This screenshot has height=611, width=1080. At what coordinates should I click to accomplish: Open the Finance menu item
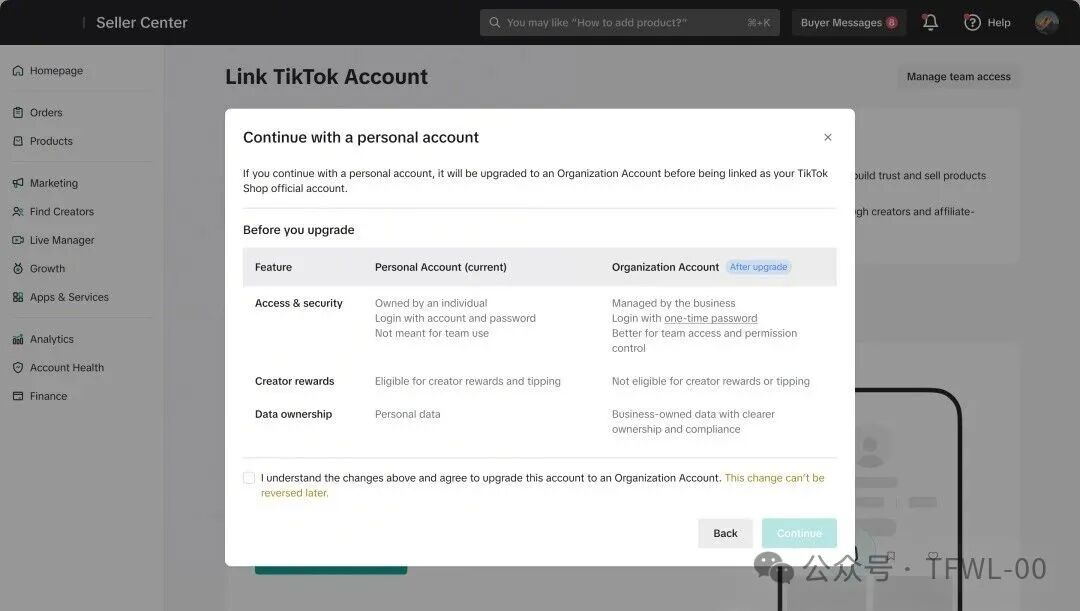(48, 396)
